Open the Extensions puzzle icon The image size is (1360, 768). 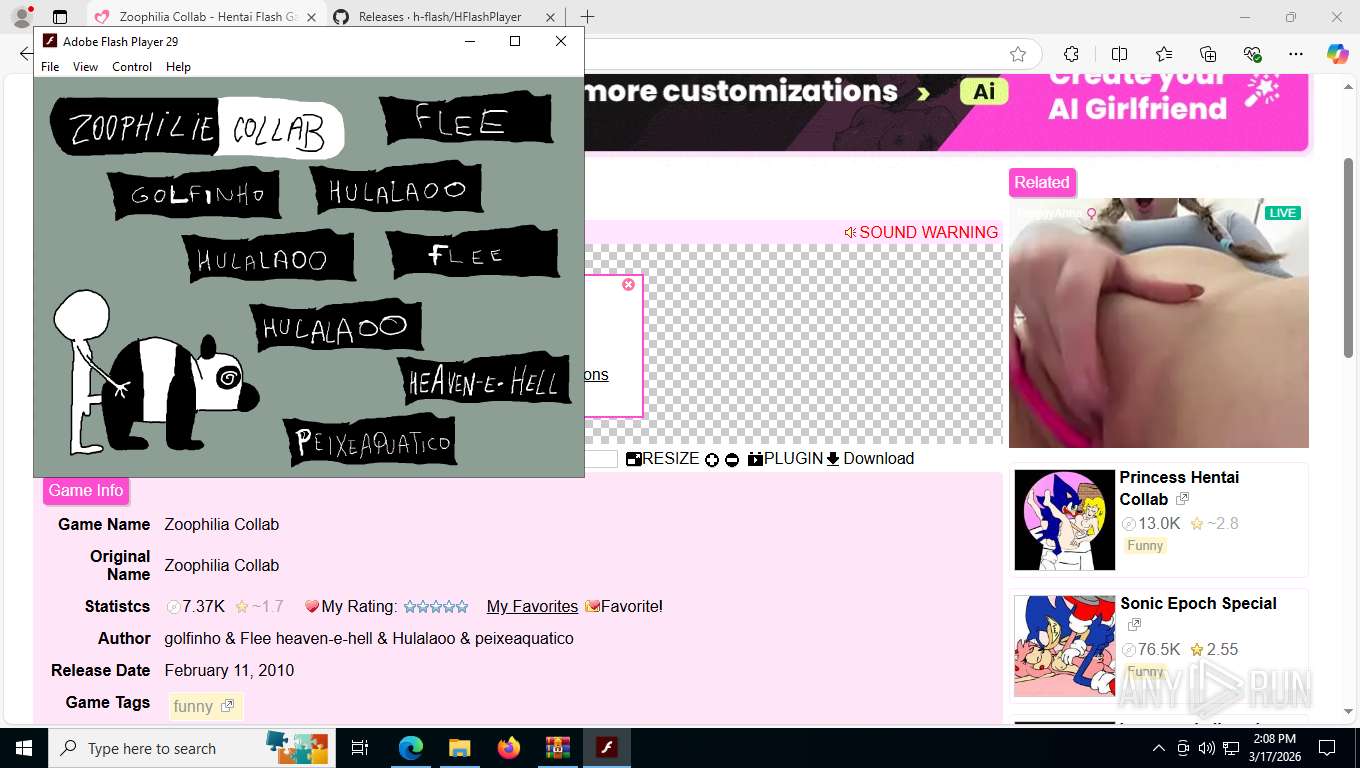(1071, 54)
